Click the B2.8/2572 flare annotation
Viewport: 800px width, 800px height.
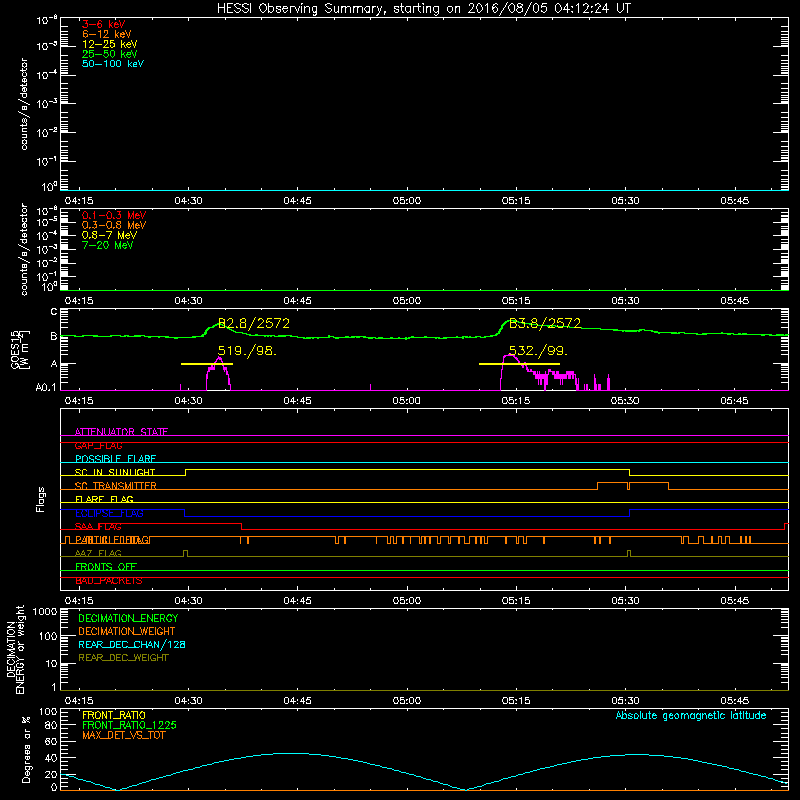[254, 323]
